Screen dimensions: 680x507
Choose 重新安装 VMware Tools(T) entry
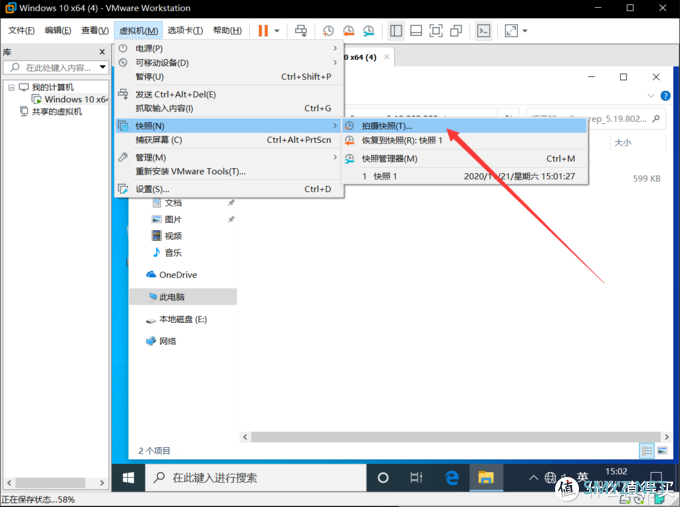pos(229,171)
